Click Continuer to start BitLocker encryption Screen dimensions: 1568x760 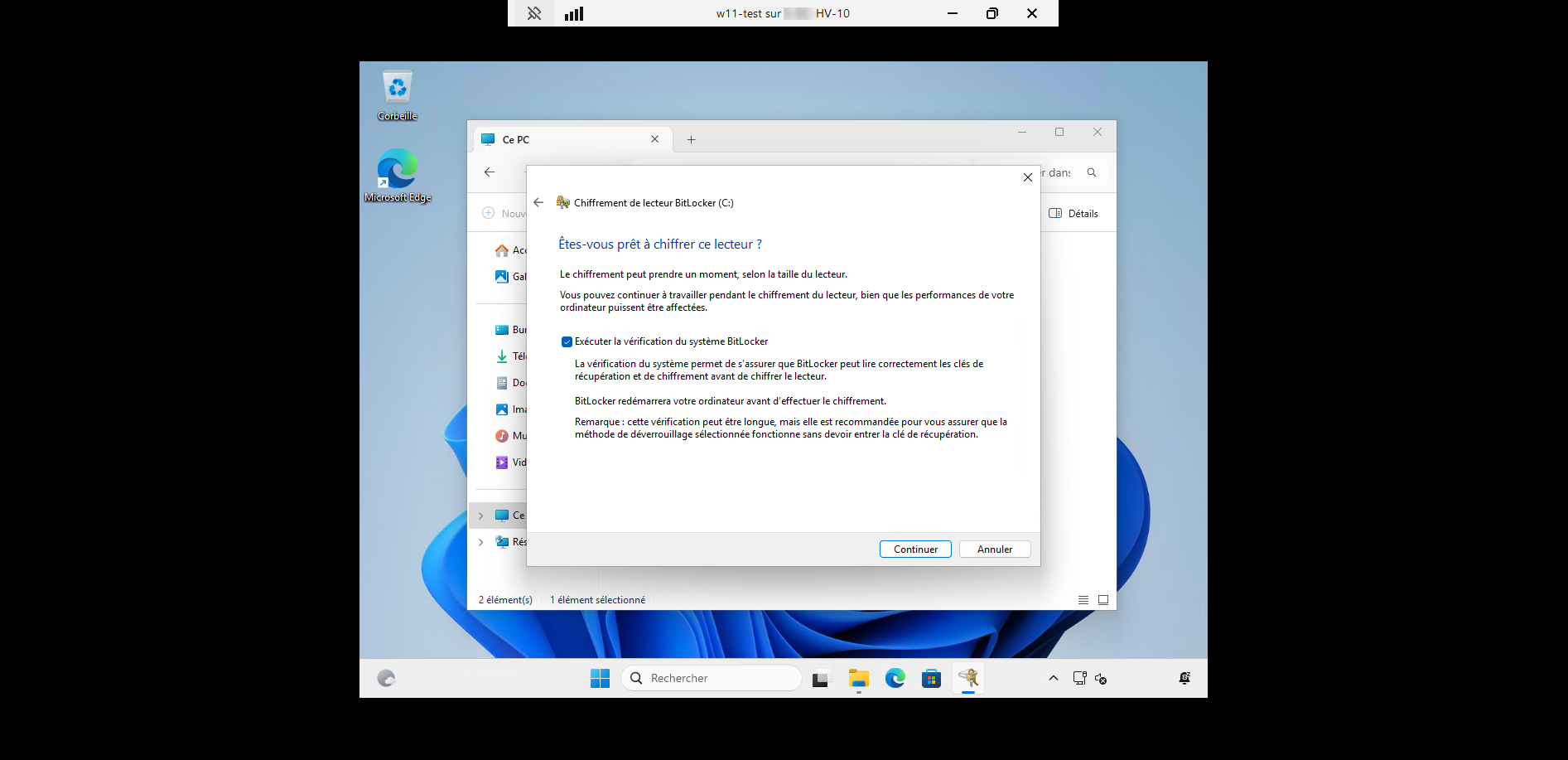[x=914, y=549]
